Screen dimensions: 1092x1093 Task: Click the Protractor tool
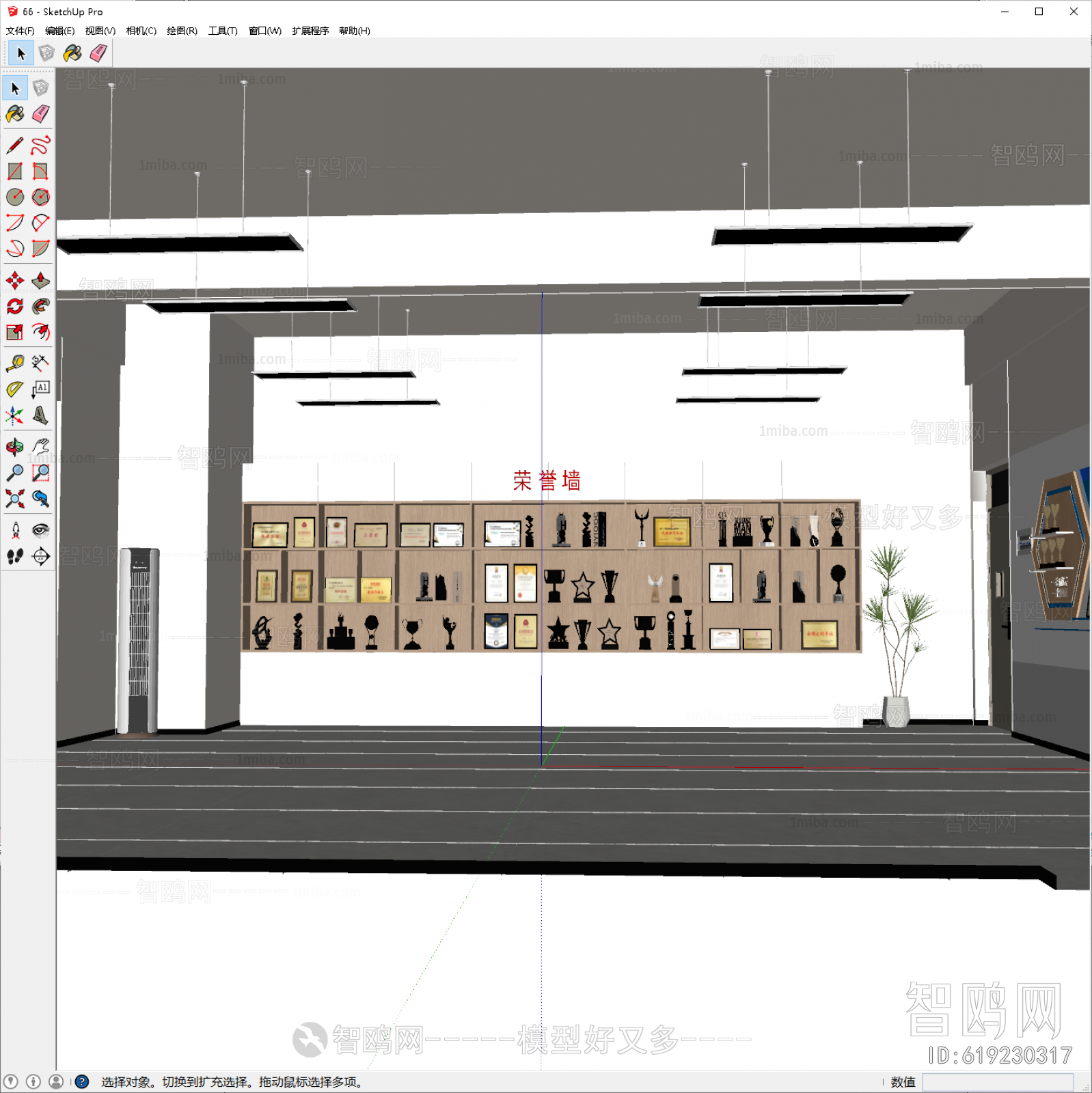tap(15, 389)
